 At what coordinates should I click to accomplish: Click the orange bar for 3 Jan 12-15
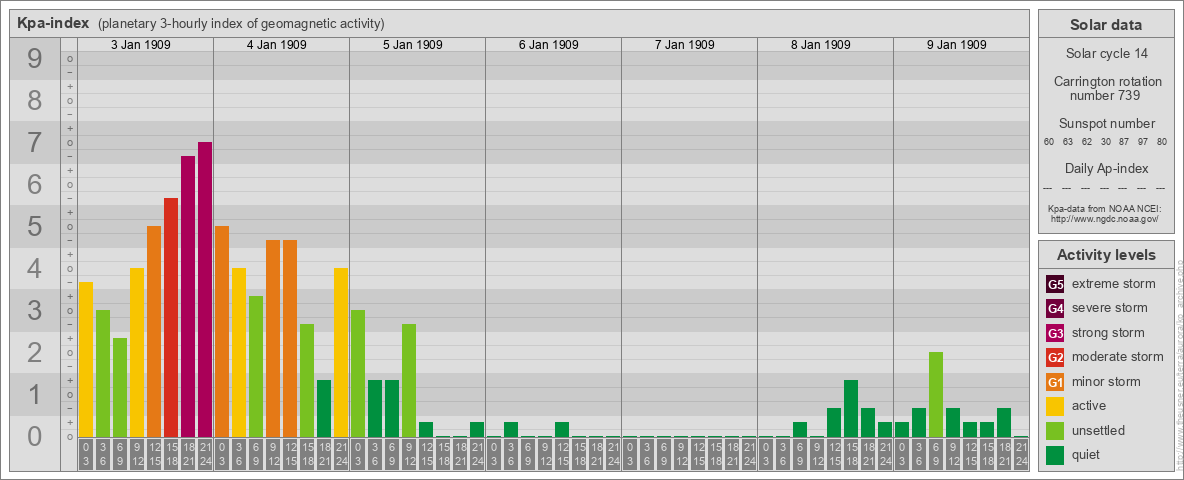point(154,332)
